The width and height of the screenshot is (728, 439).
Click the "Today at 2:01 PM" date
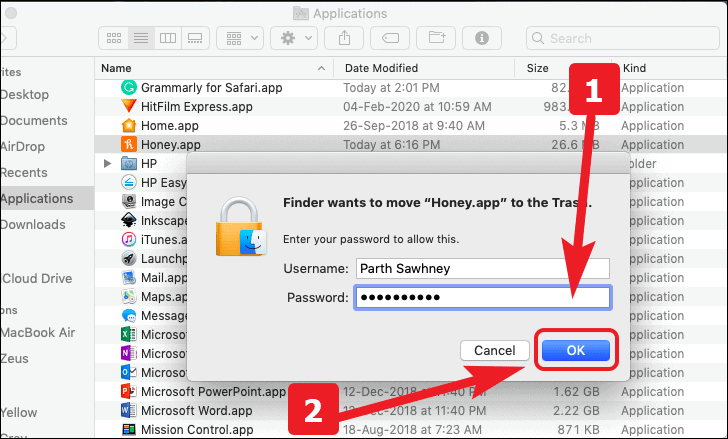point(391,88)
